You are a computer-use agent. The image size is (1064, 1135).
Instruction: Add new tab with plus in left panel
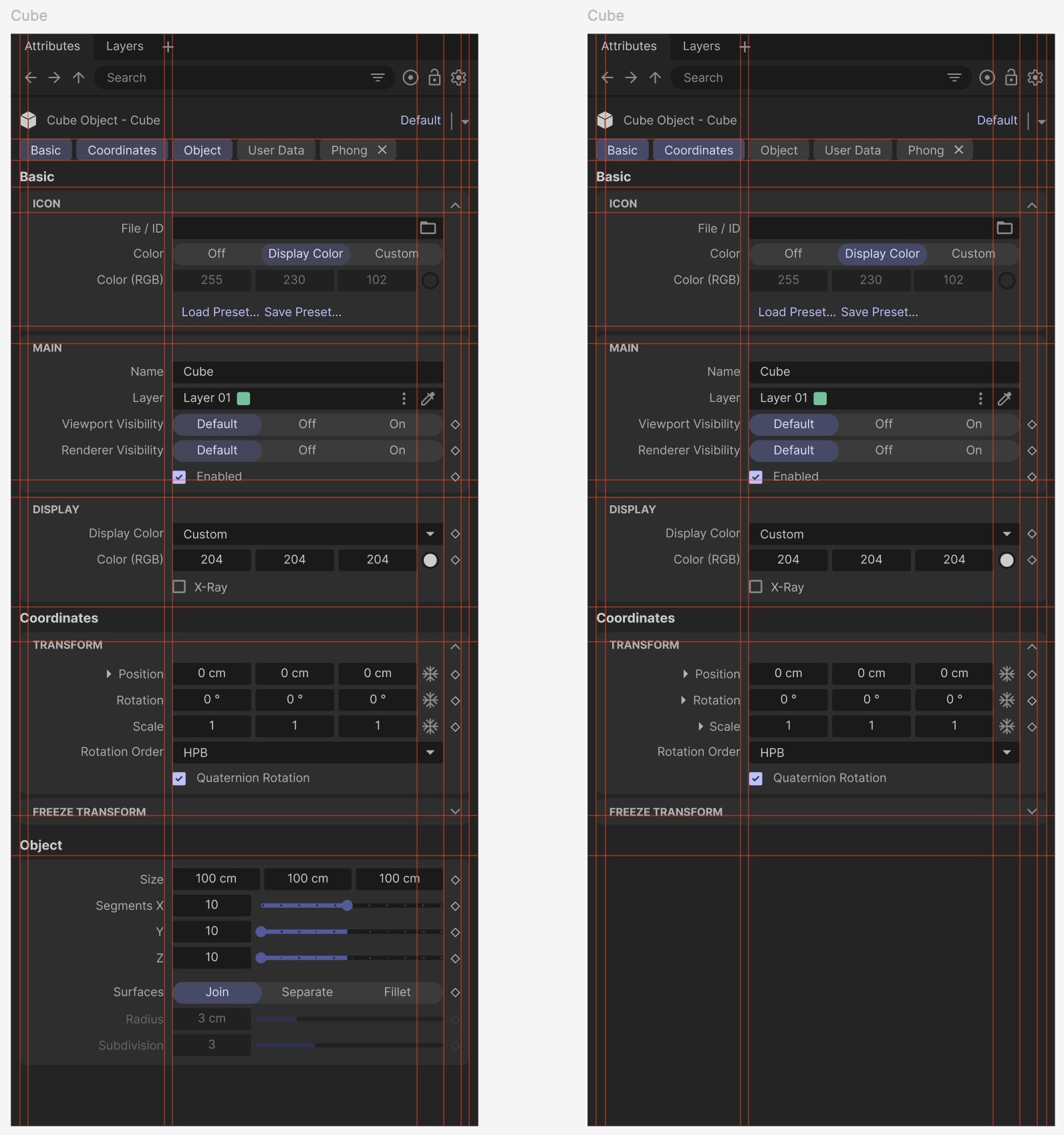point(168,46)
